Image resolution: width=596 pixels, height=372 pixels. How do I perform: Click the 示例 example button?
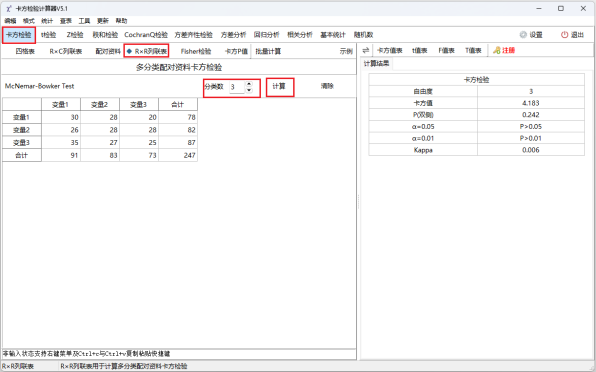346,51
